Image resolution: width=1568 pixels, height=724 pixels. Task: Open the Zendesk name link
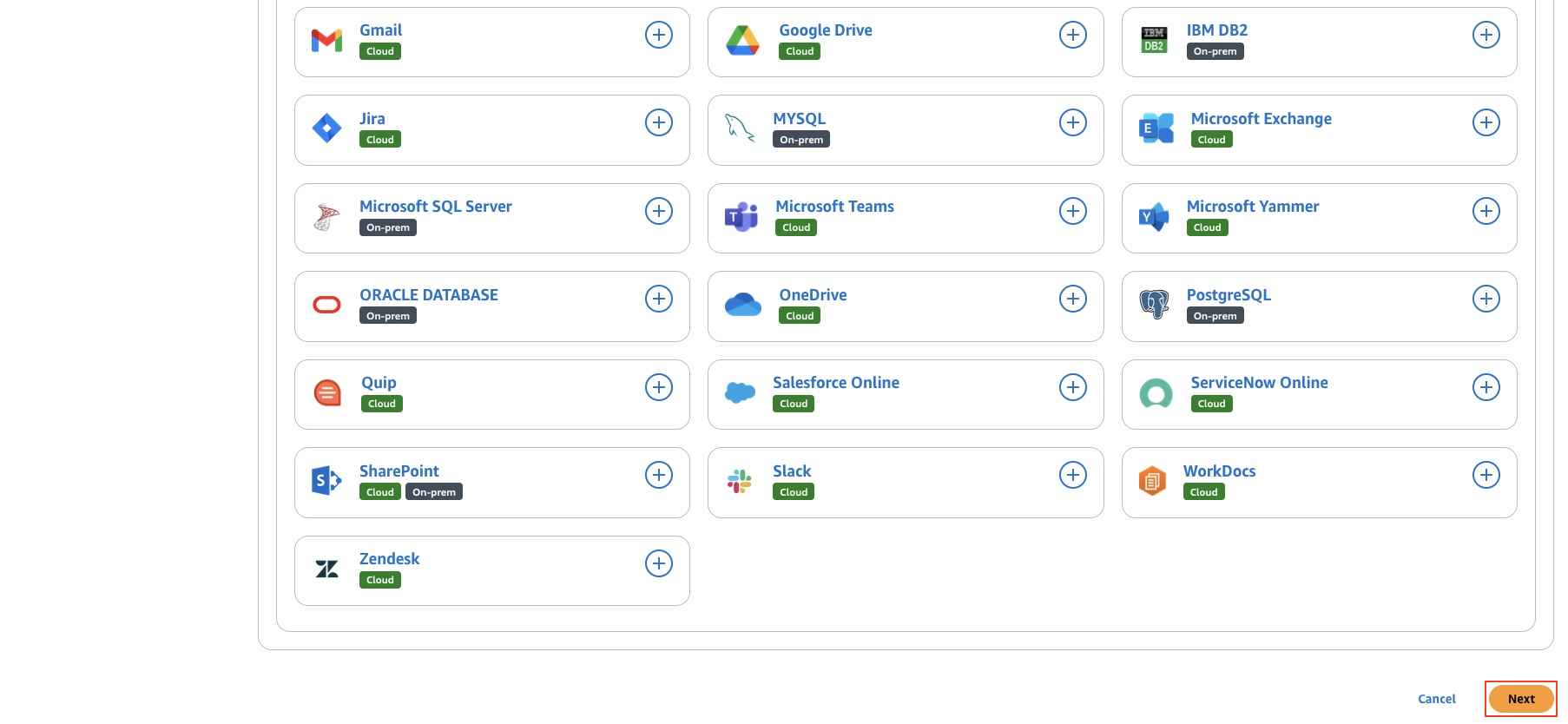[x=390, y=559]
